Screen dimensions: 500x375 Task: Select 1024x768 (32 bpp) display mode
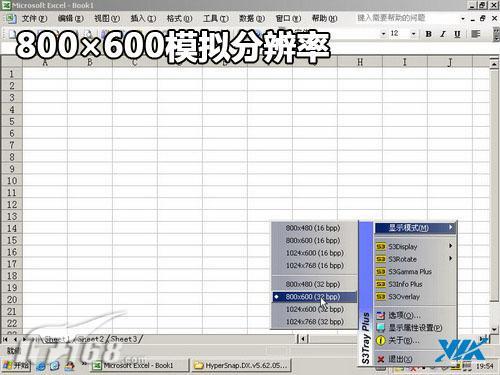[x=314, y=322]
